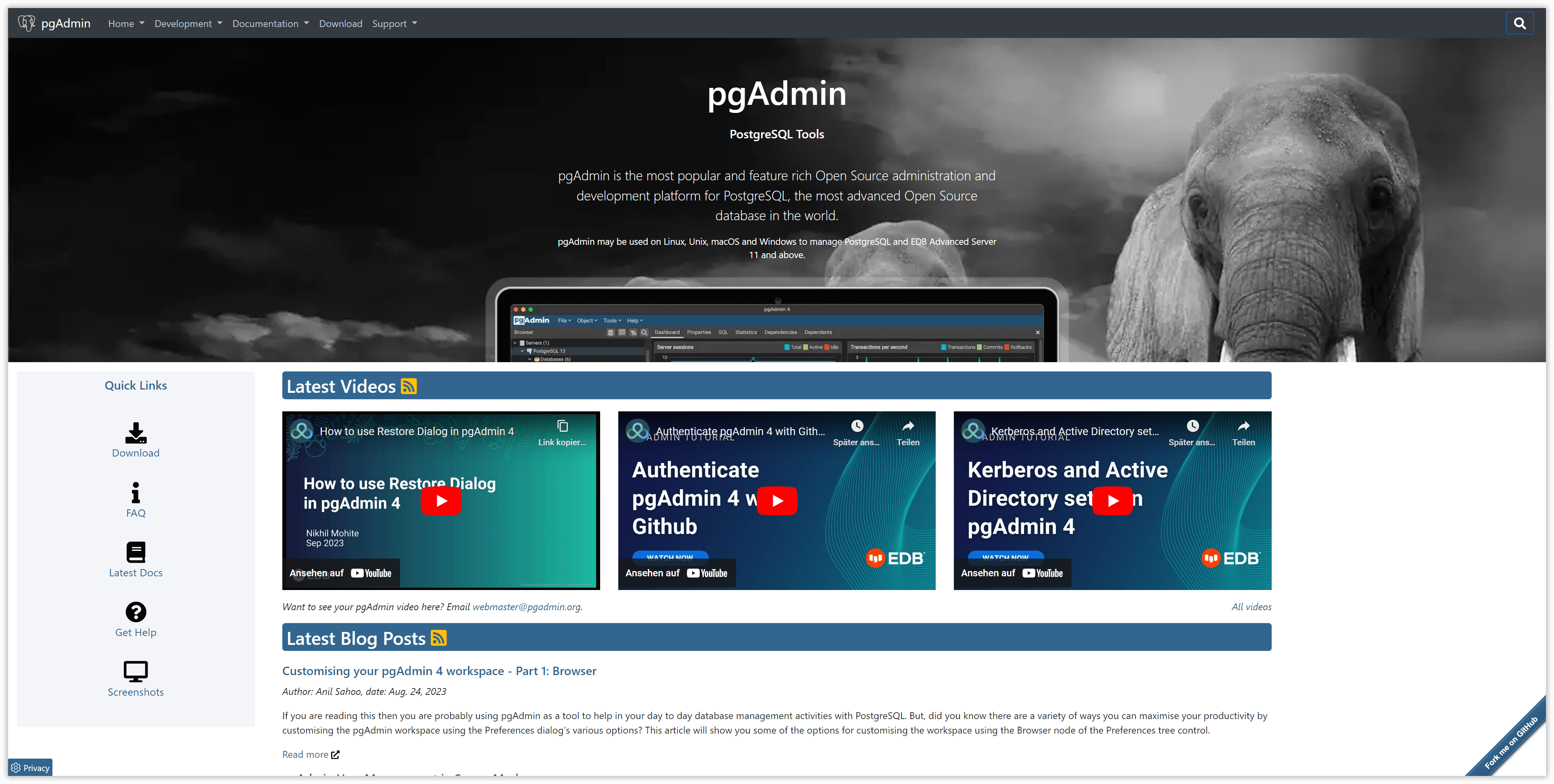Viewport: 1554px width, 784px height.
Task: Click video title Kerberos and Active Directory set...
Action: [1075, 431]
